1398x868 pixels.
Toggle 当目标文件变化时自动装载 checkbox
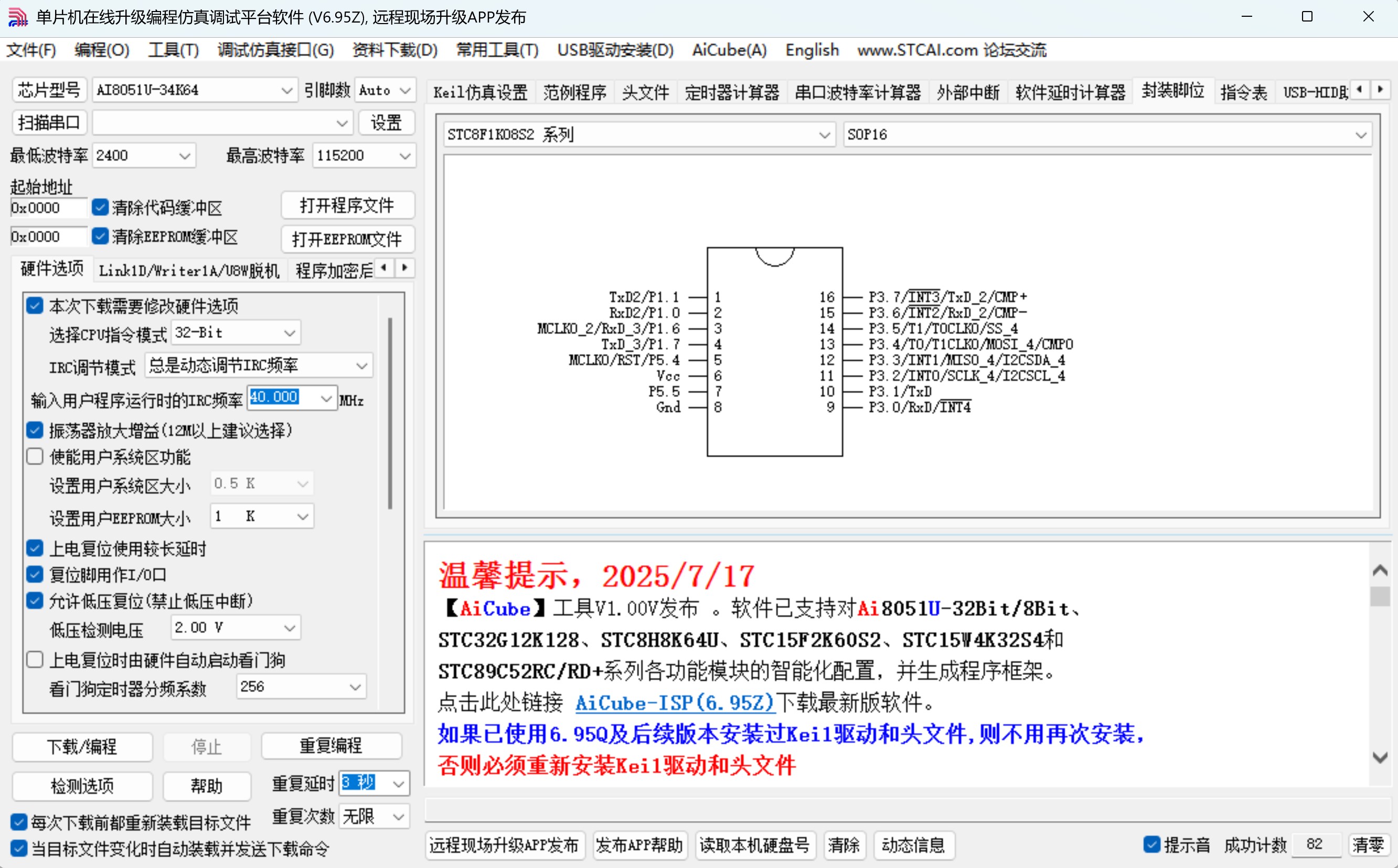coord(19,849)
